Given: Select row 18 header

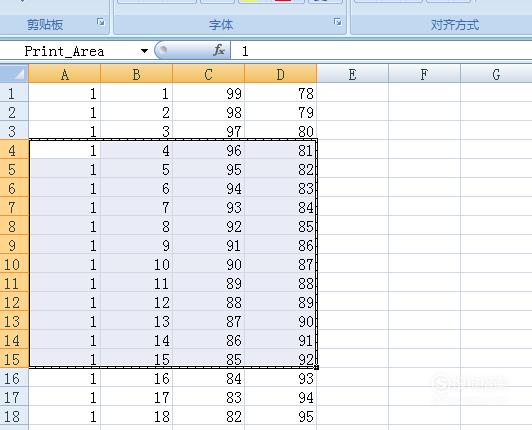Looking at the screenshot, I should point(14,416).
